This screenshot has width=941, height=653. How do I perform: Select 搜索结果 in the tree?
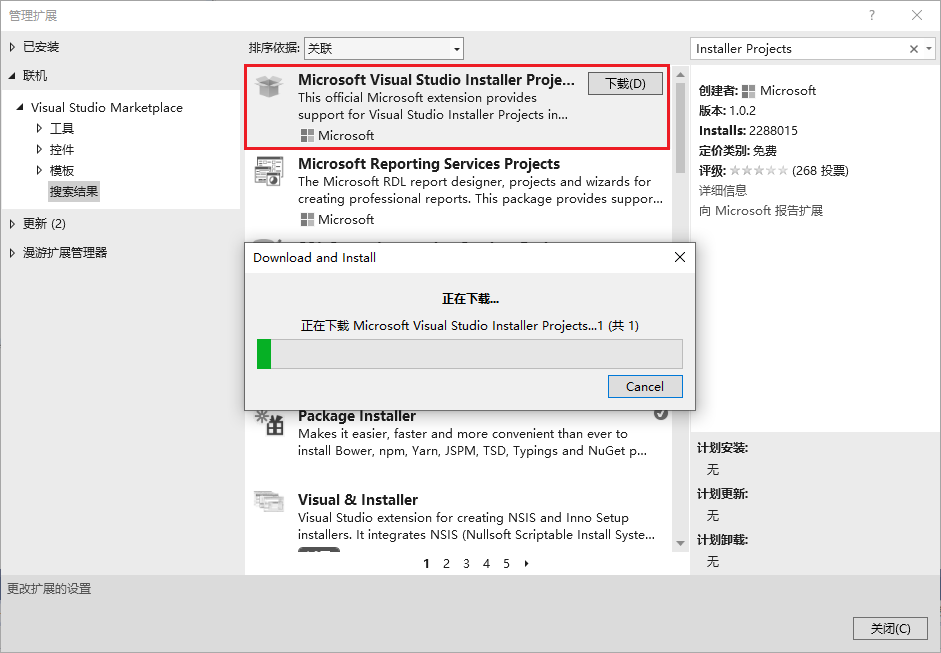[x=74, y=191]
